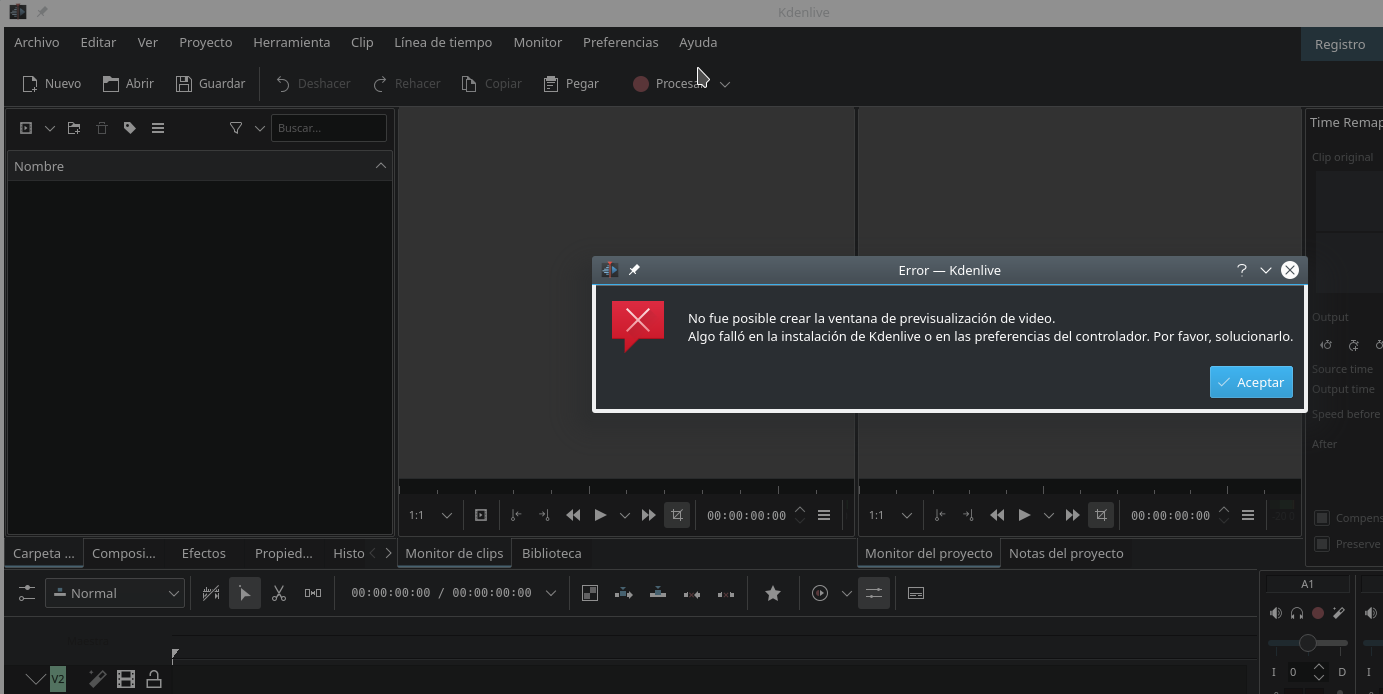
Task: Open the preview render options dropdown arrow
Action: tap(846, 593)
